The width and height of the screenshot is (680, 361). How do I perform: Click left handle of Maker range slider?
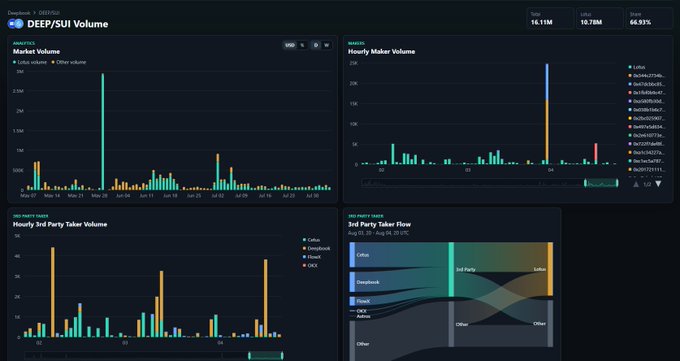(x=585, y=183)
